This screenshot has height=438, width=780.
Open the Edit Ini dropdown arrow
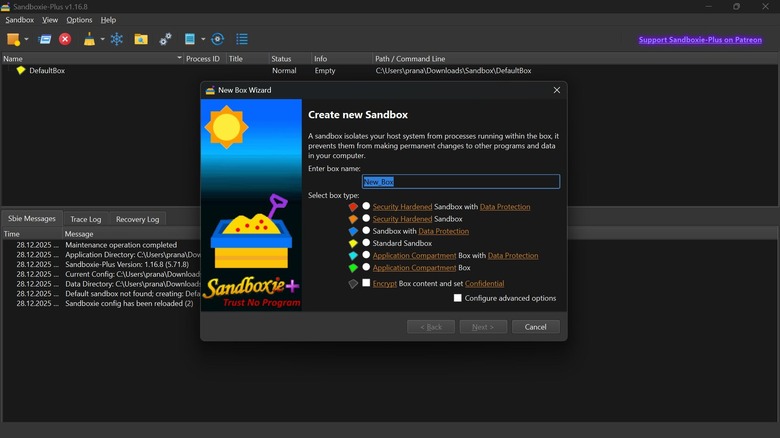click(x=203, y=39)
